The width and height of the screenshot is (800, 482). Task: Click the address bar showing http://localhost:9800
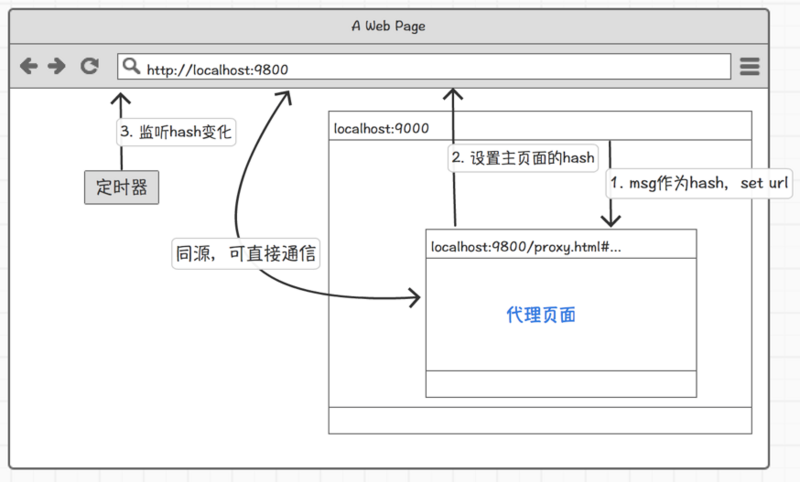pos(424,67)
